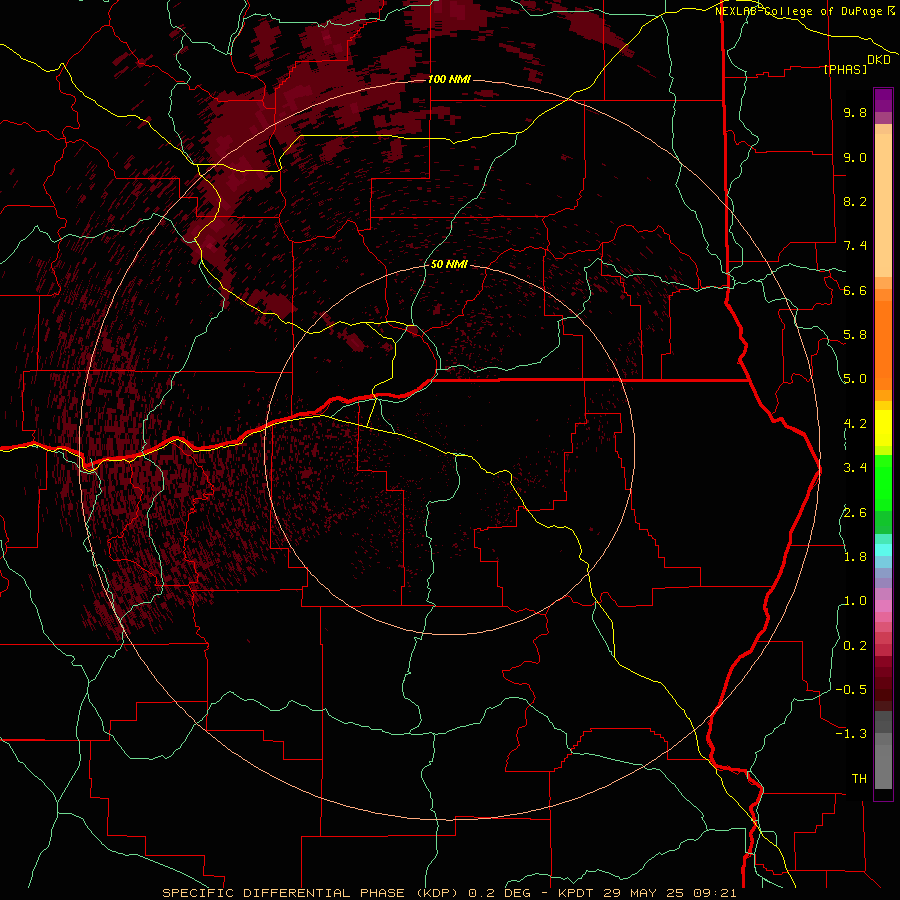This screenshot has height=900, width=900.
Task: Select the -0.5 value on the color scale
Action: (x=851, y=690)
